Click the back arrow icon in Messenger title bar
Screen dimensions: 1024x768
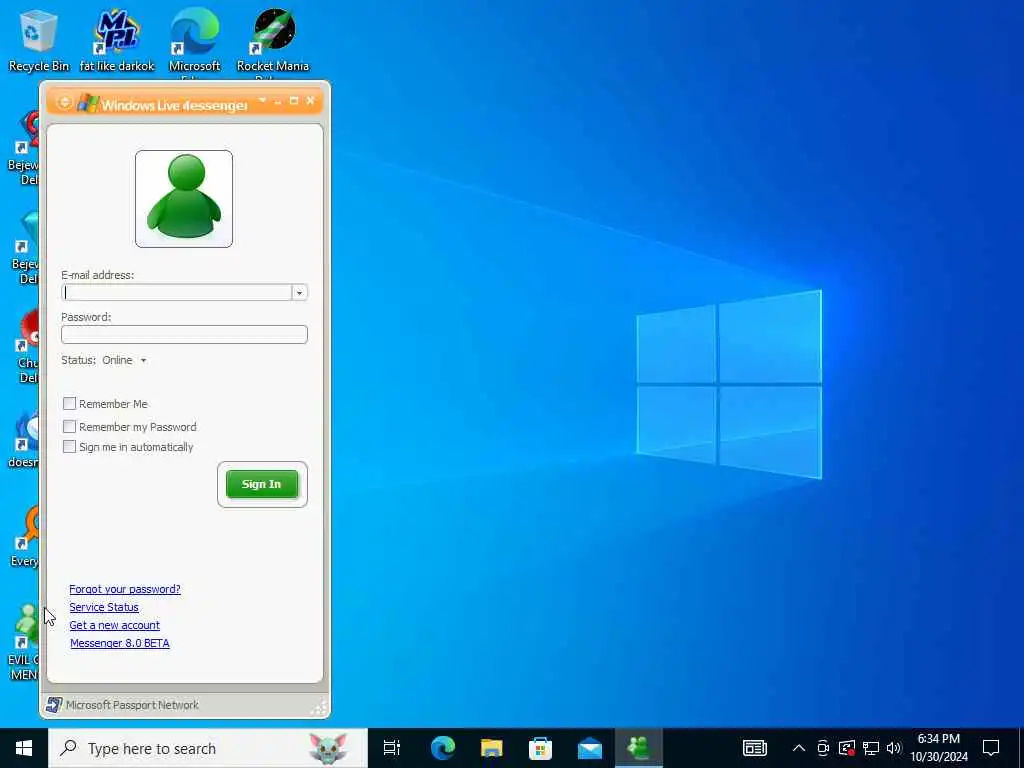tap(64, 103)
